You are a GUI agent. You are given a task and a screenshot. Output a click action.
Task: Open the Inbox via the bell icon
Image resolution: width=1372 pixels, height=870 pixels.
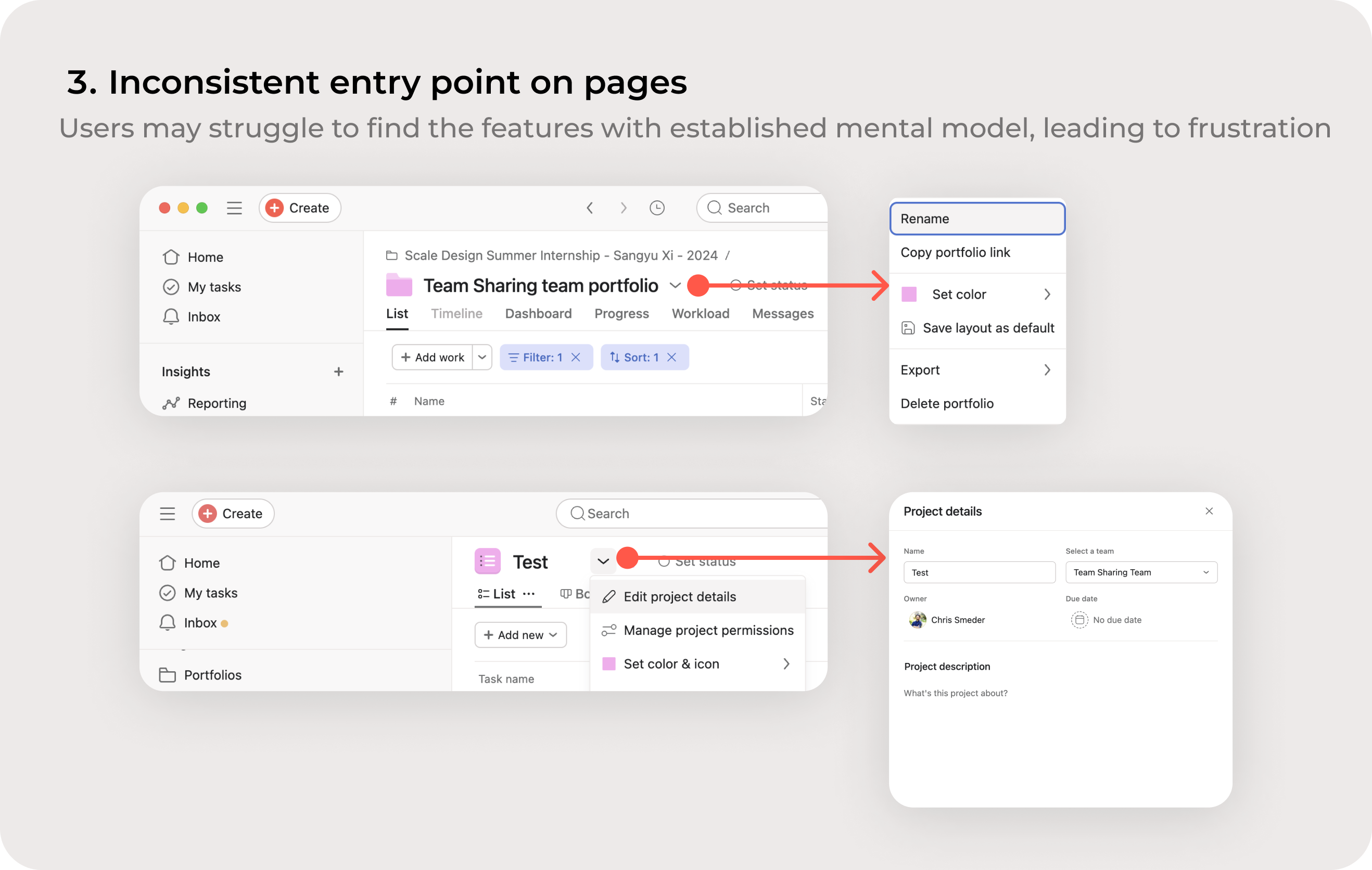coord(171,317)
